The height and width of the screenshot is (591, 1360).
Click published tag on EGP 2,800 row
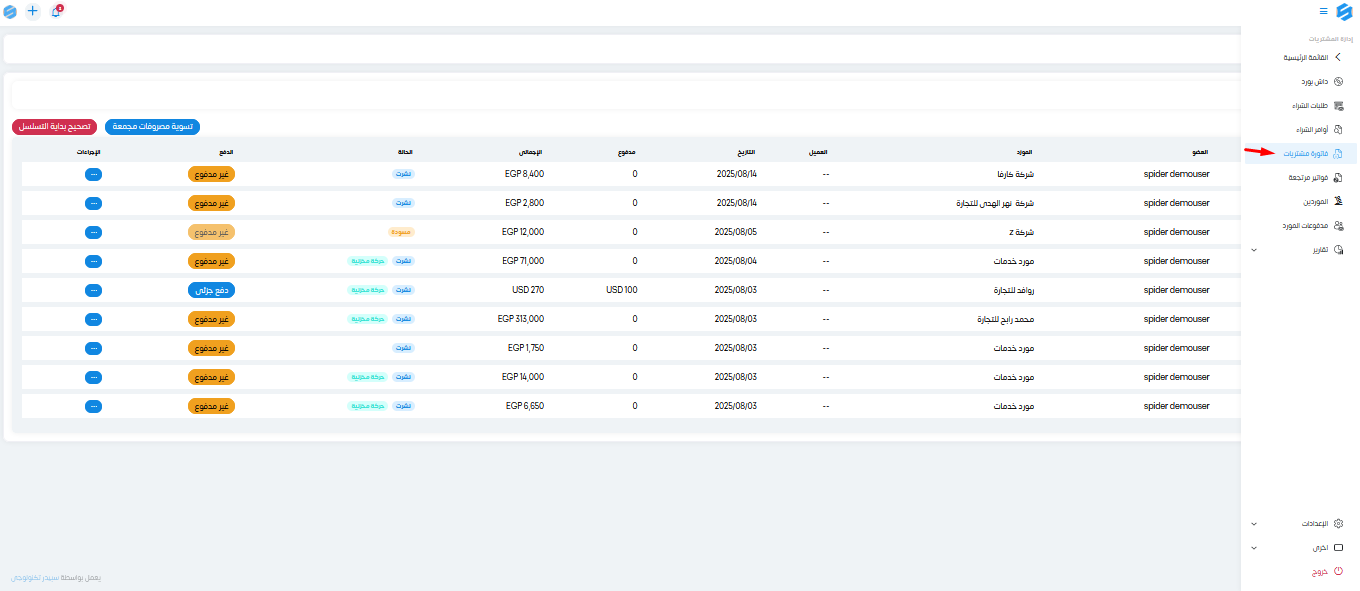click(402, 203)
